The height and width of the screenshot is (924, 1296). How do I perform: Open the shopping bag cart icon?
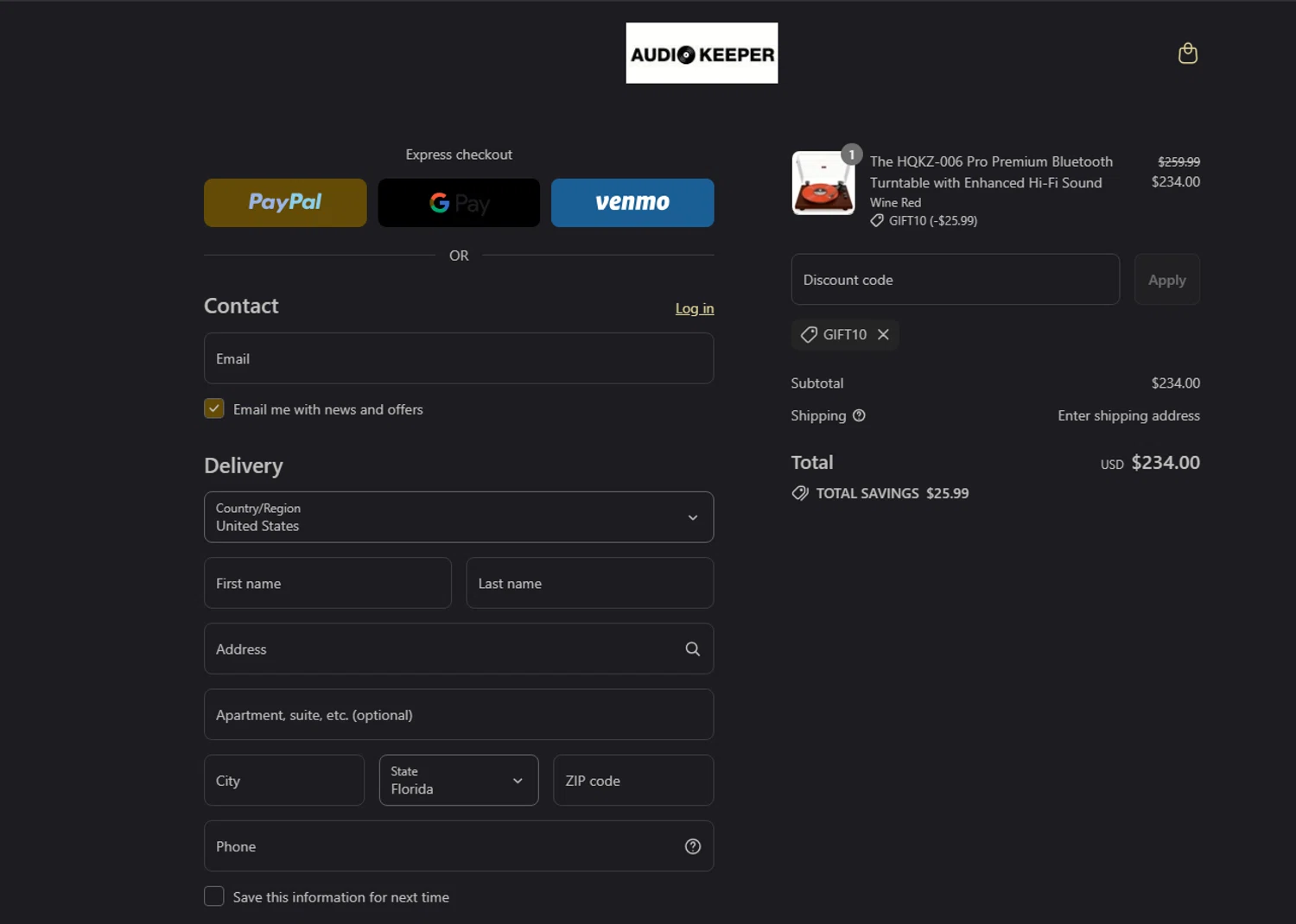1188,54
